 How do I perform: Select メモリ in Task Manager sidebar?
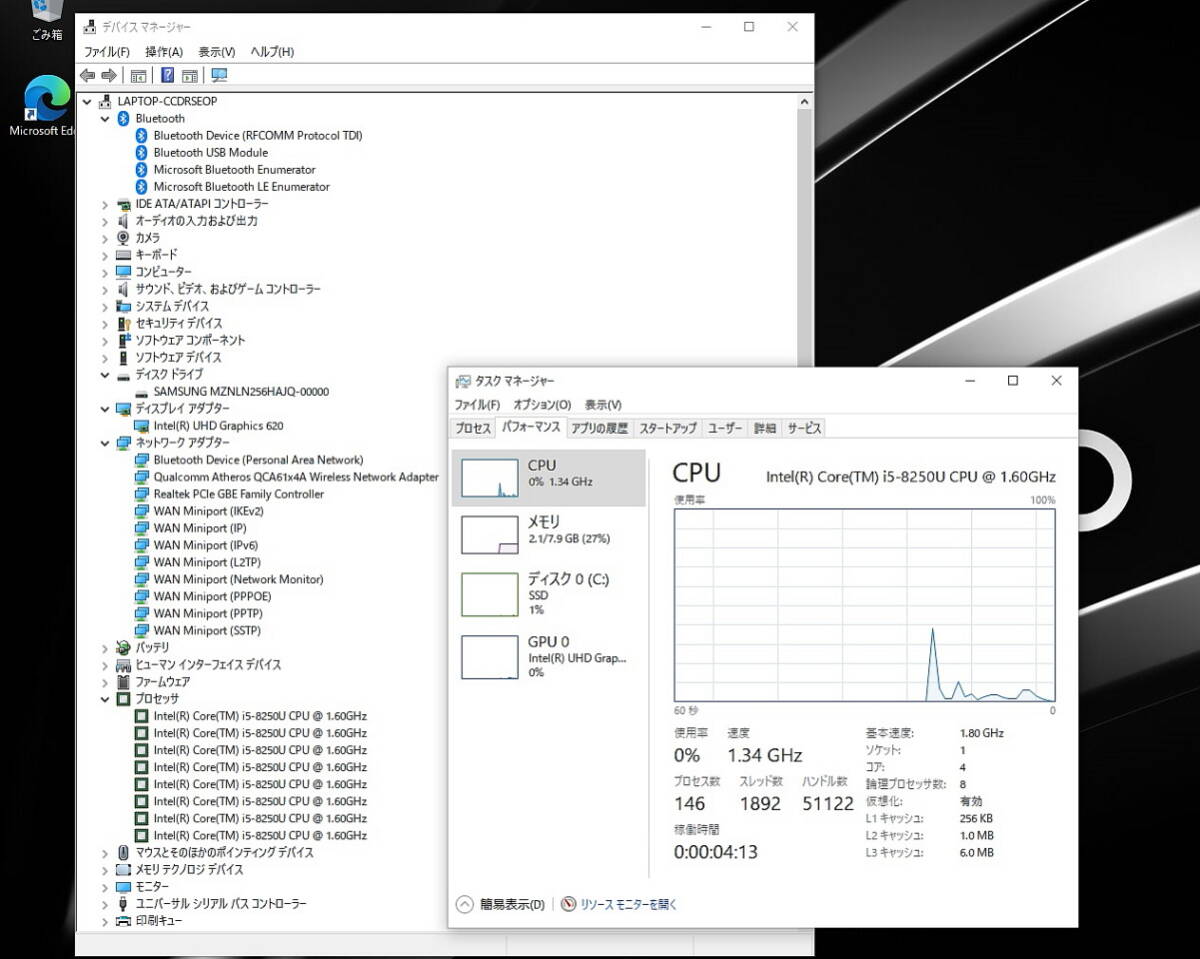[548, 533]
